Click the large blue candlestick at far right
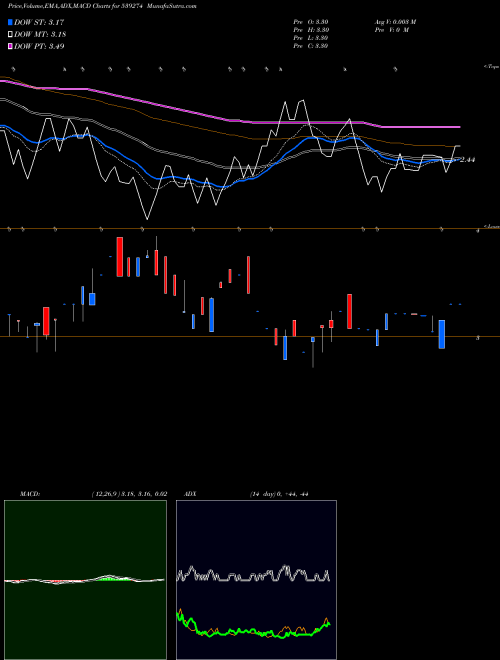500x660 pixels. (x=442, y=334)
